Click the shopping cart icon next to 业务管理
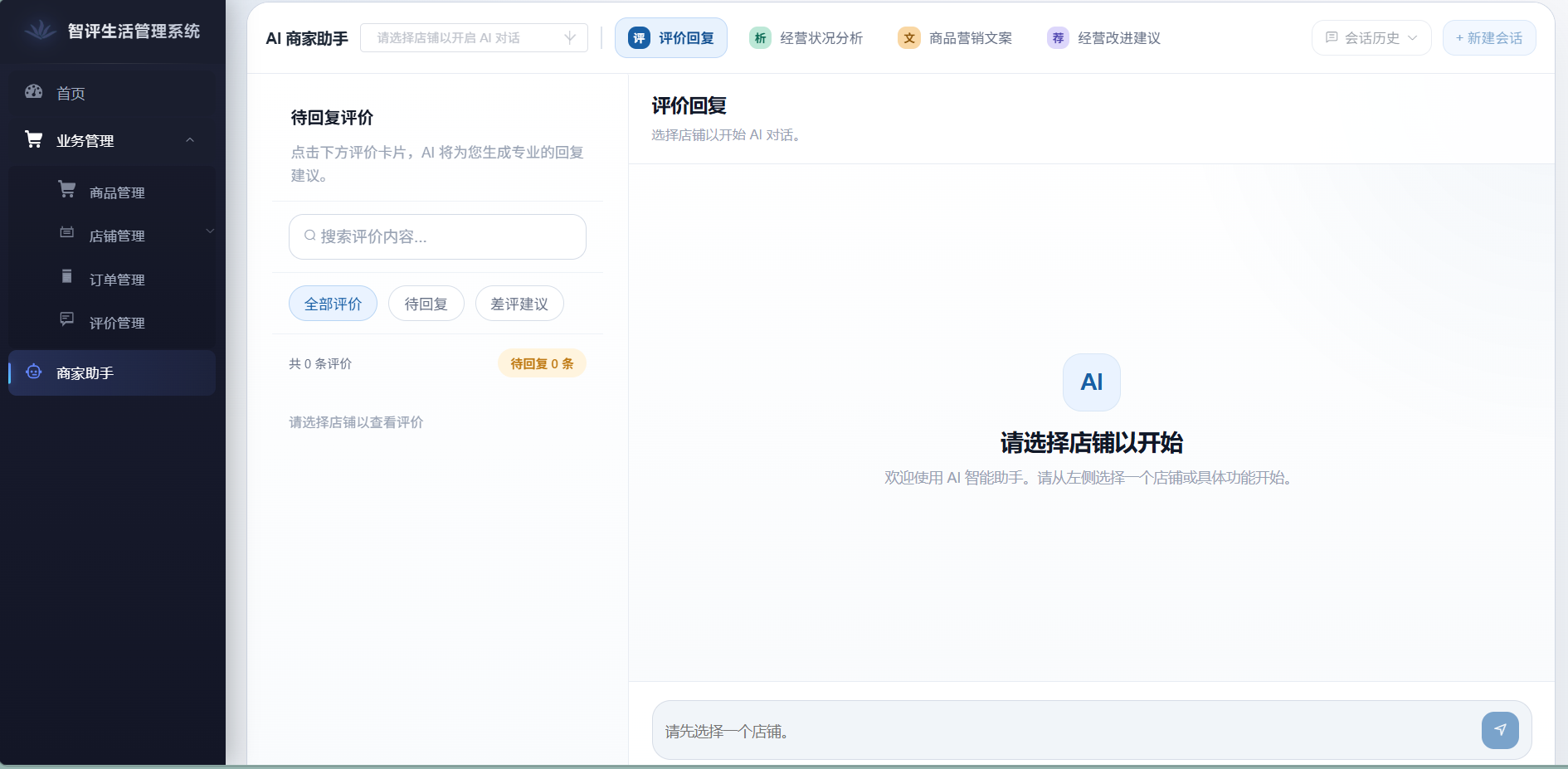The height and width of the screenshot is (769, 1568). 34,139
